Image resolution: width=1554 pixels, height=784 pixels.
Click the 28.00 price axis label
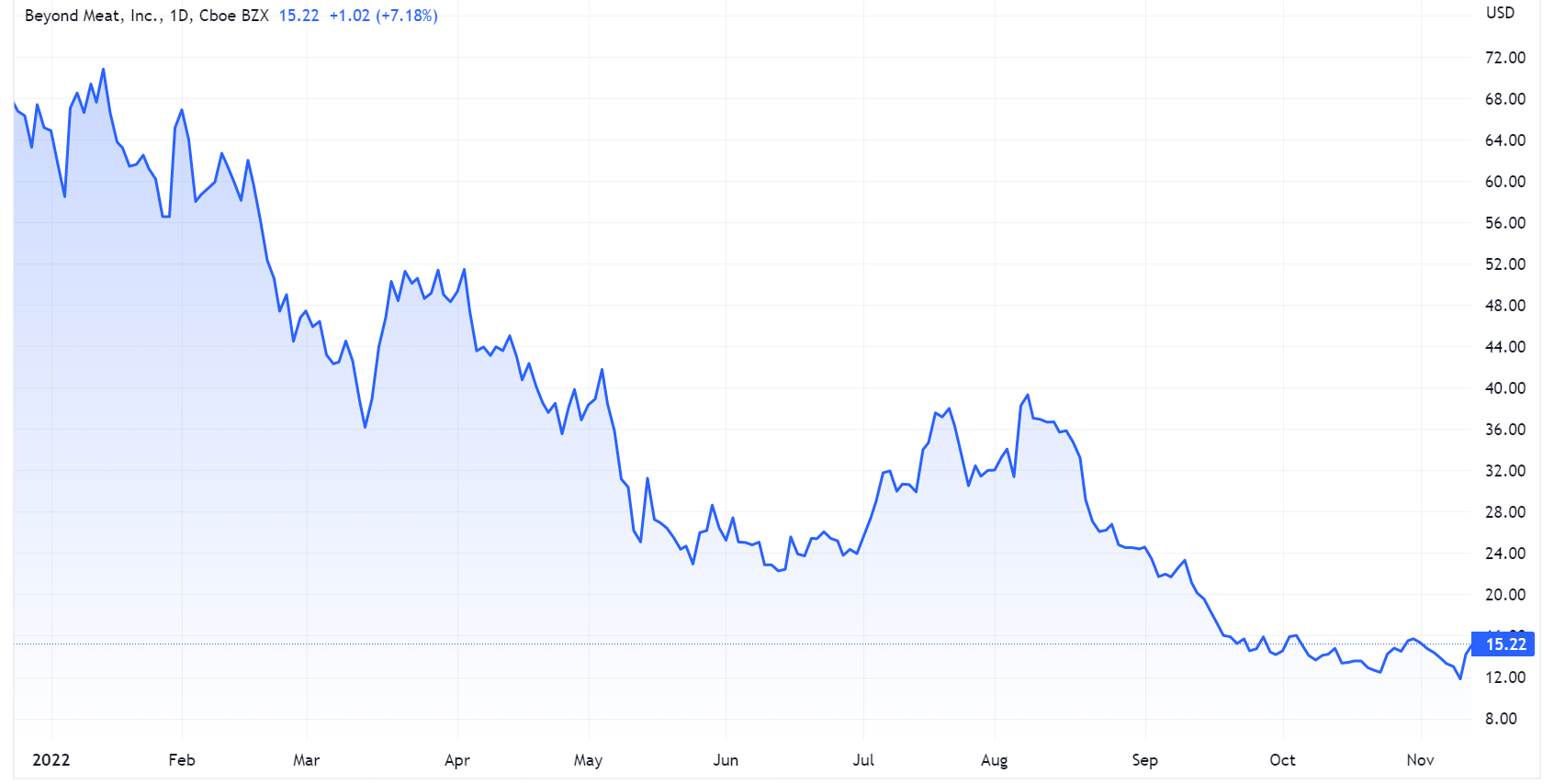pos(1505,512)
